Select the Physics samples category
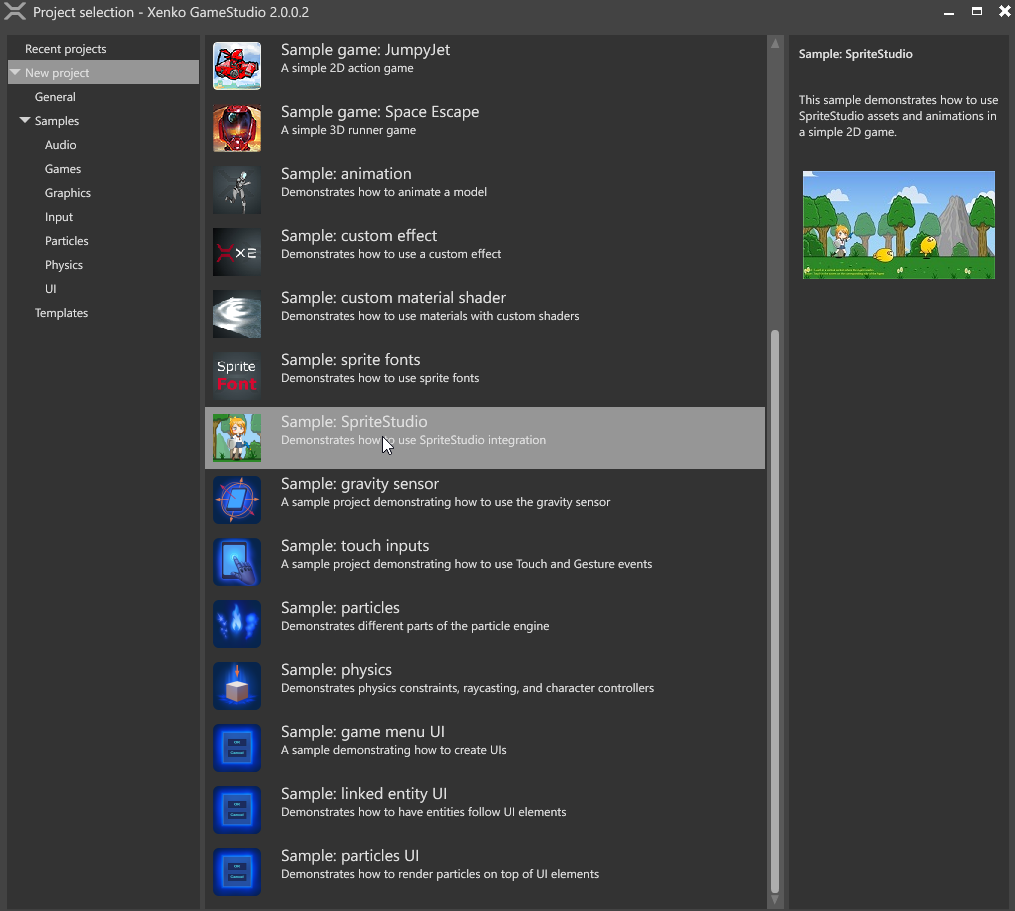Image resolution: width=1015 pixels, height=911 pixels. (x=63, y=264)
